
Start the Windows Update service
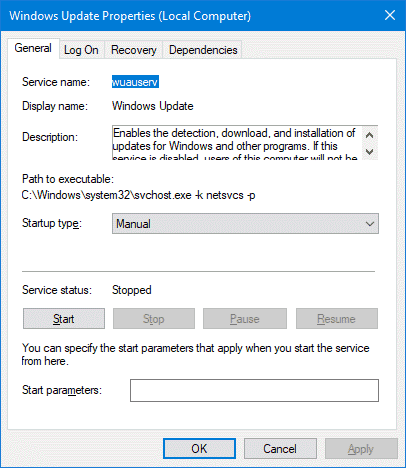(x=64, y=319)
